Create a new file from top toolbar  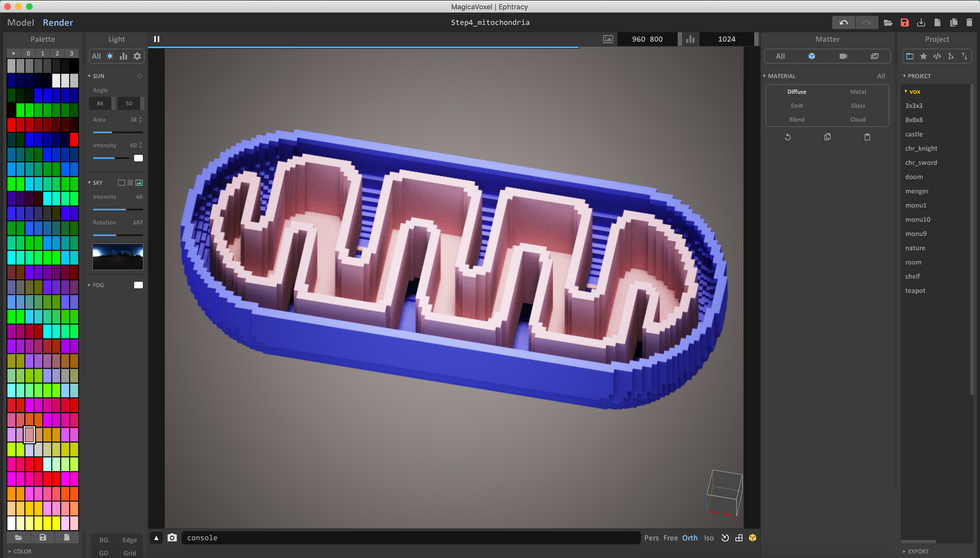(x=937, y=22)
